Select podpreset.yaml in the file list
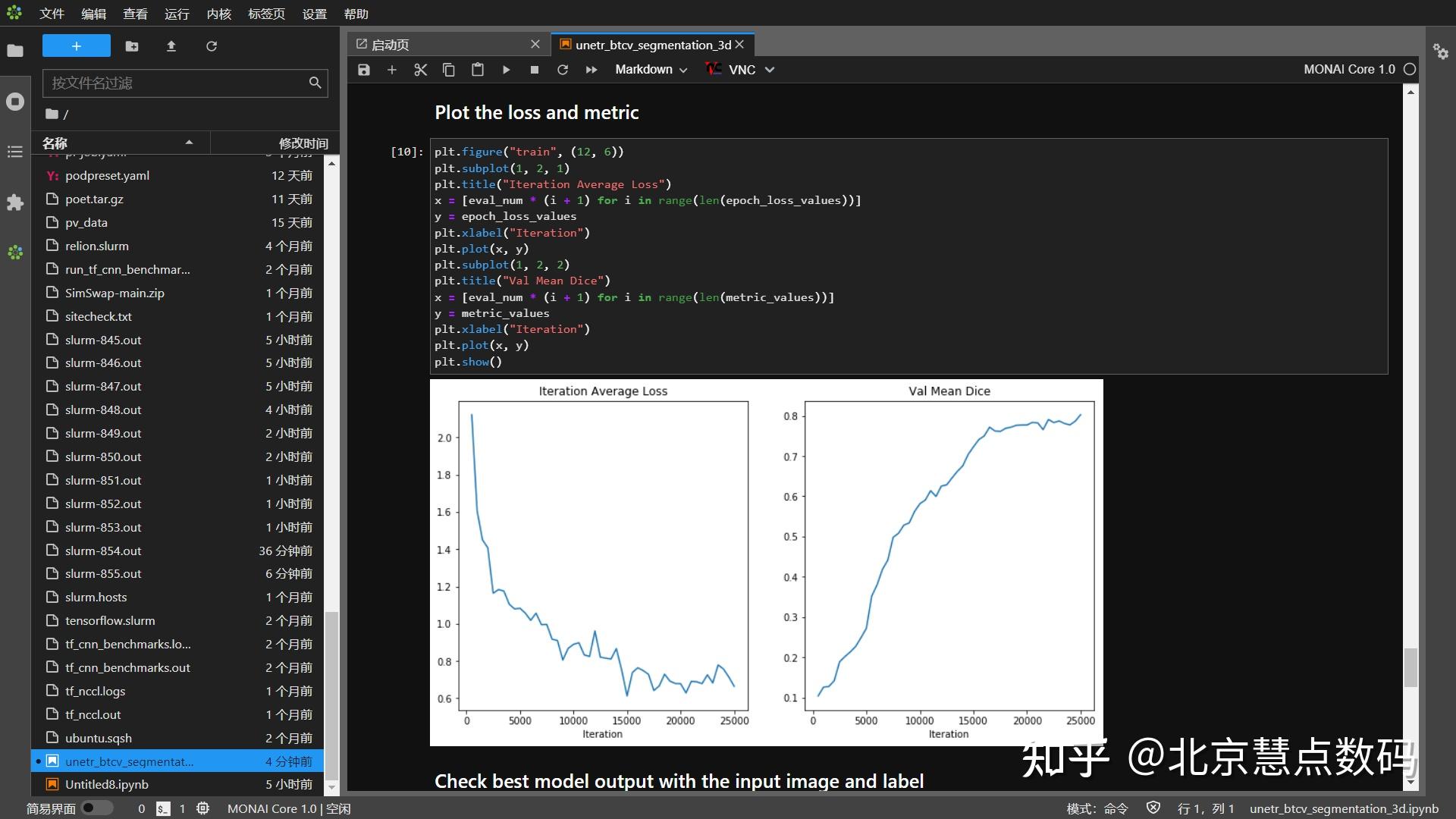Viewport: 1456px width, 819px height. click(178, 175)
